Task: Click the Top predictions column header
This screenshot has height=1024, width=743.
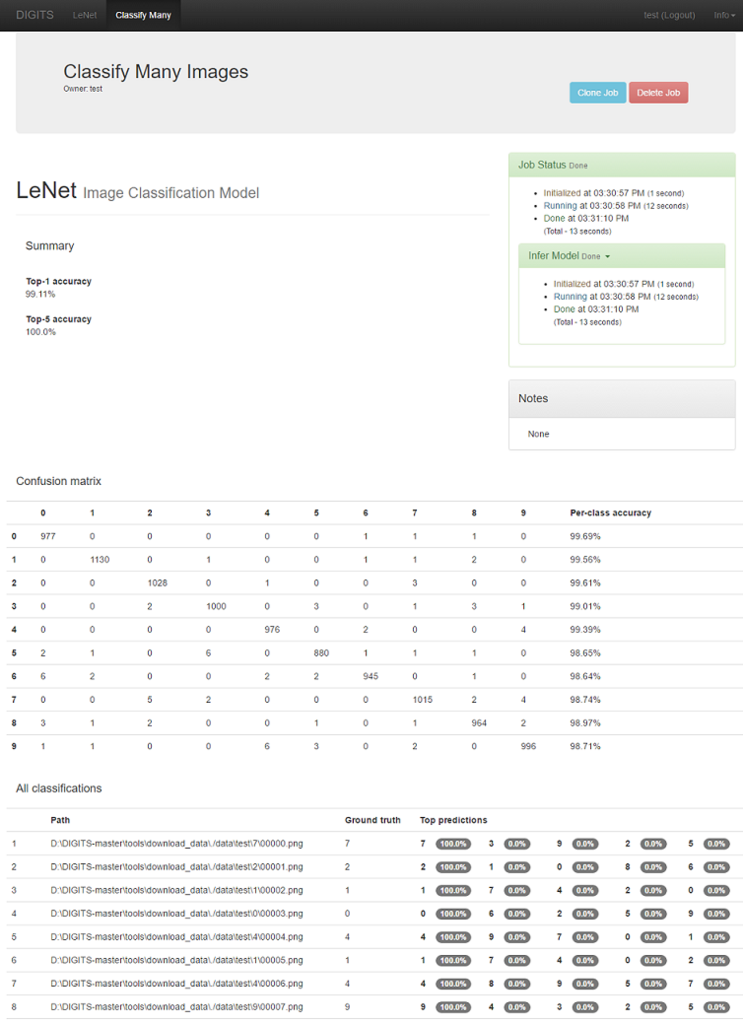Action: tap(453, 820)
